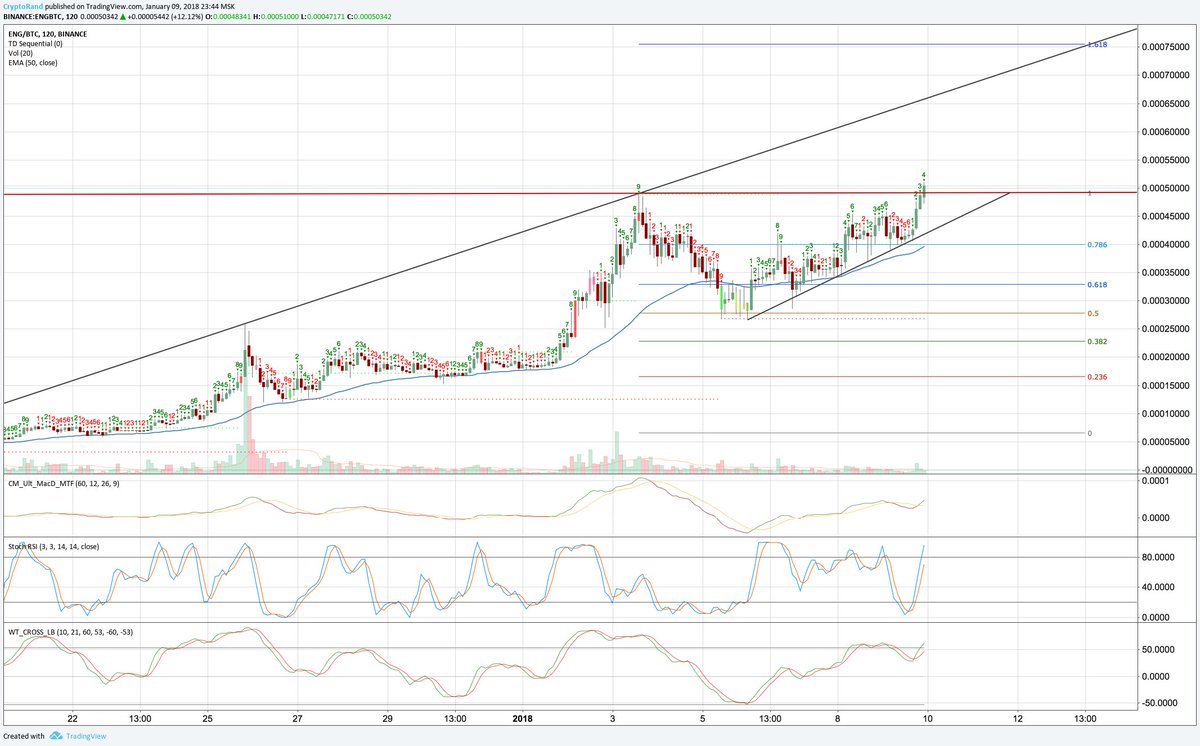Click the 0.00065000 price axis label

1166,103
